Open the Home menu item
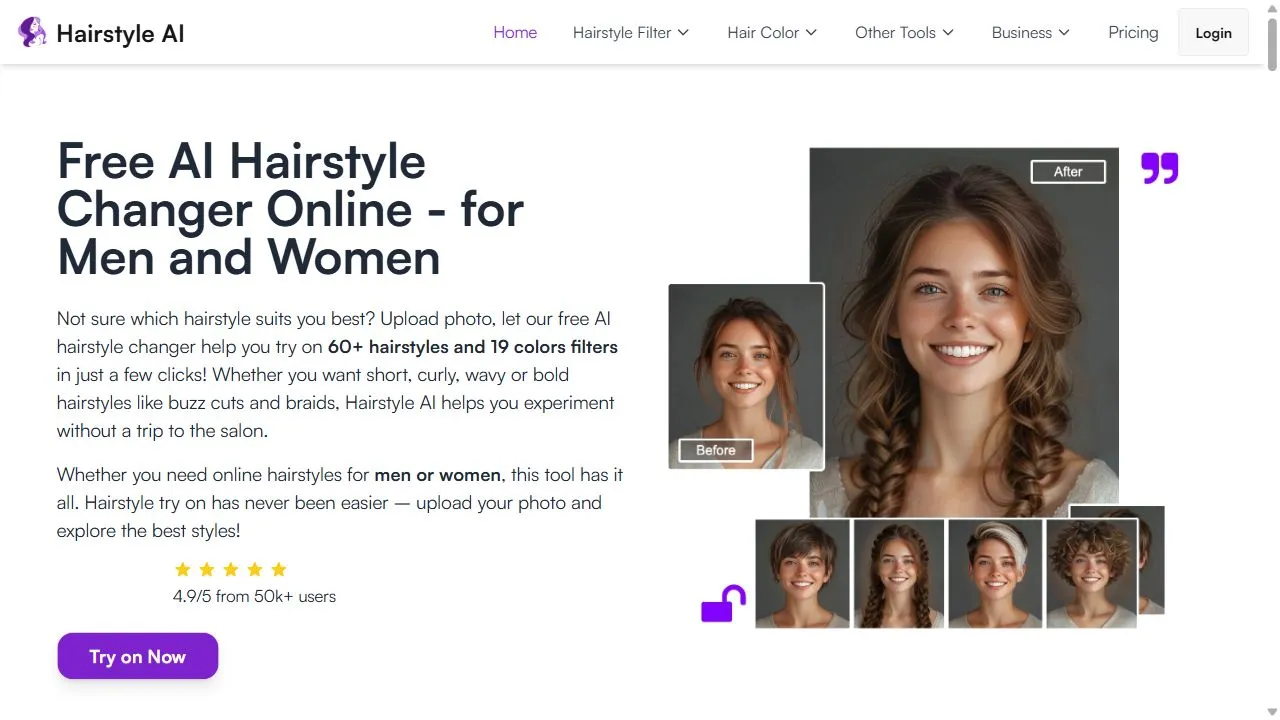1280x720 pixels. [515, 32]
